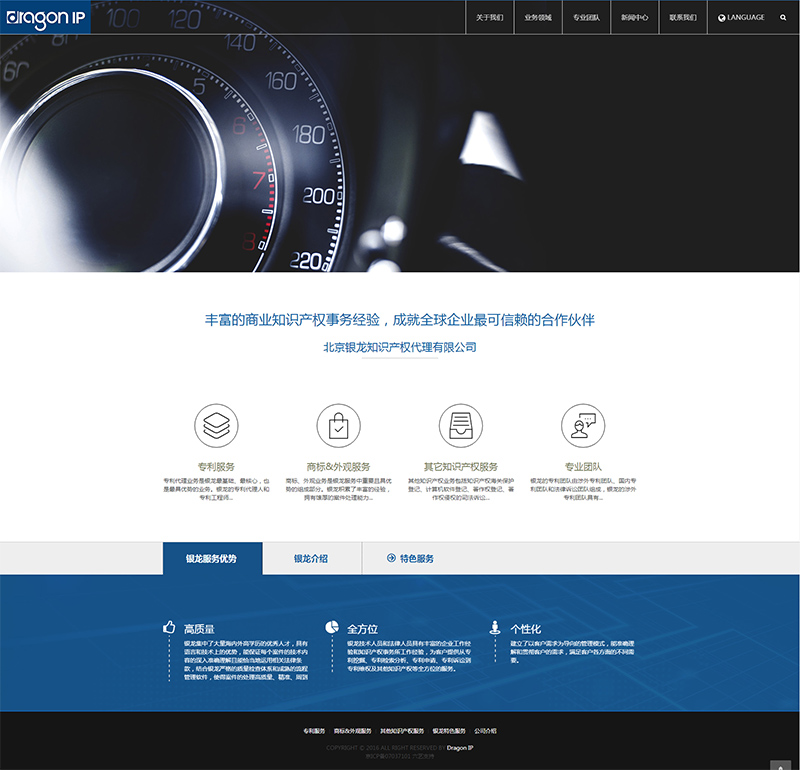Open the 新闻中心 navigation menu
The image size is (800, 770).
634,18
